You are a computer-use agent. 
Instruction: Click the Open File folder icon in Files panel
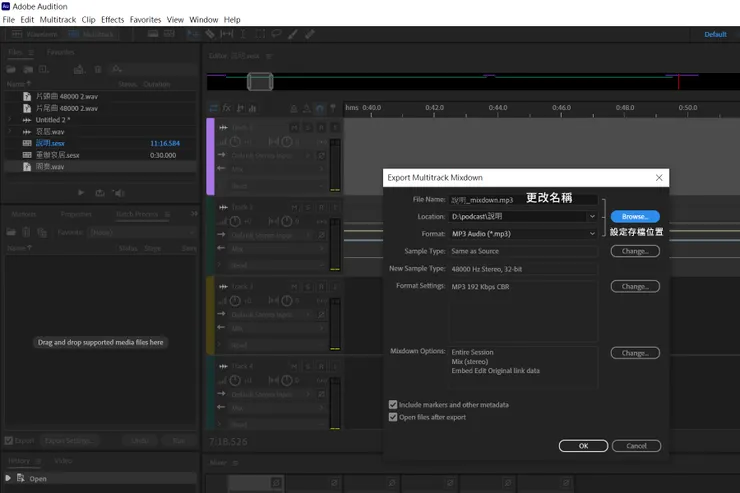click(11, 69)
